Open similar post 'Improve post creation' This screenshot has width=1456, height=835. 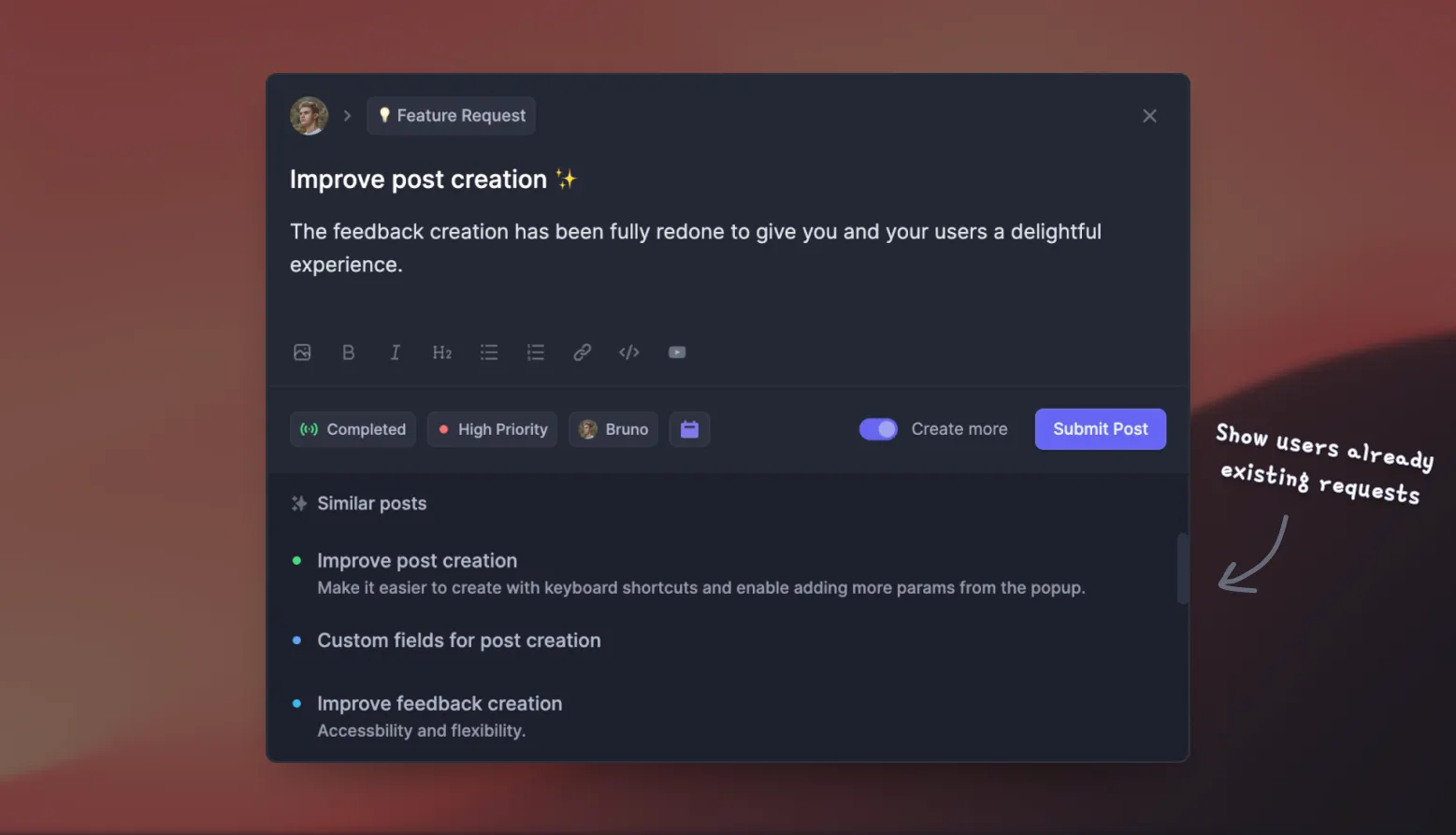pyautogui.click(x=417, y=561)
